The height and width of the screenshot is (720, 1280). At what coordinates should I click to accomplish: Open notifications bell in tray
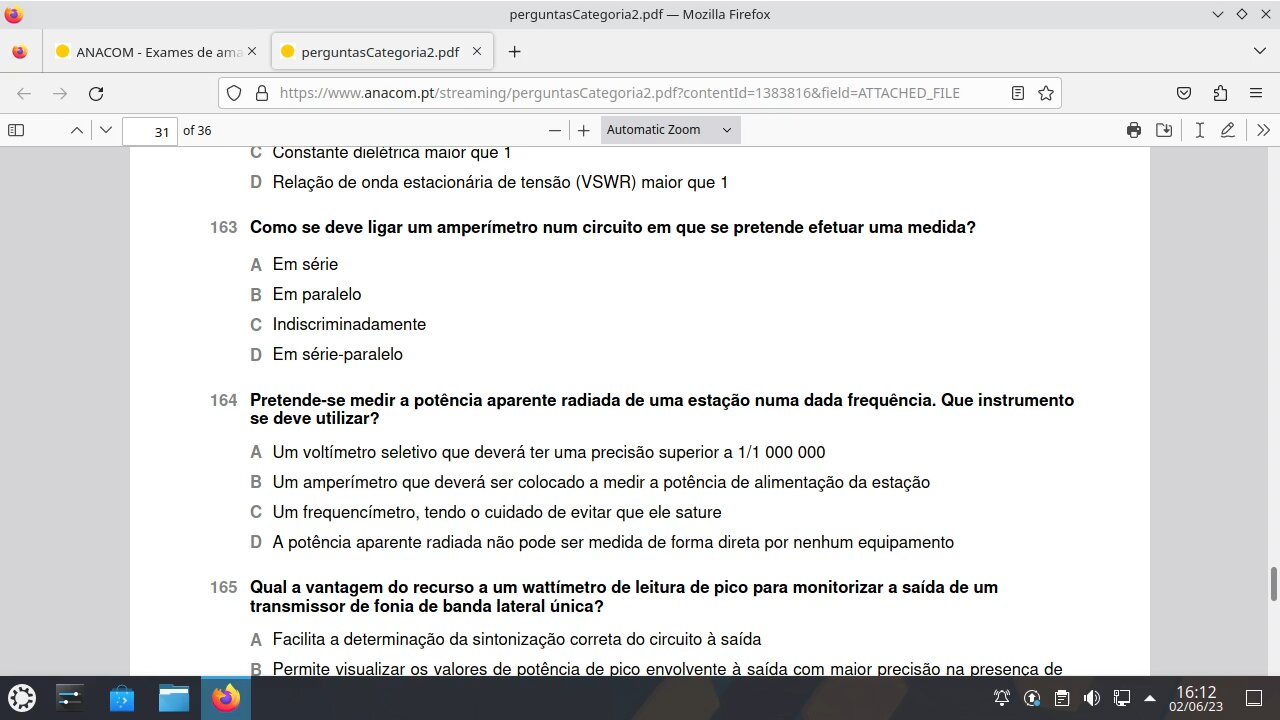(1001, 698)
